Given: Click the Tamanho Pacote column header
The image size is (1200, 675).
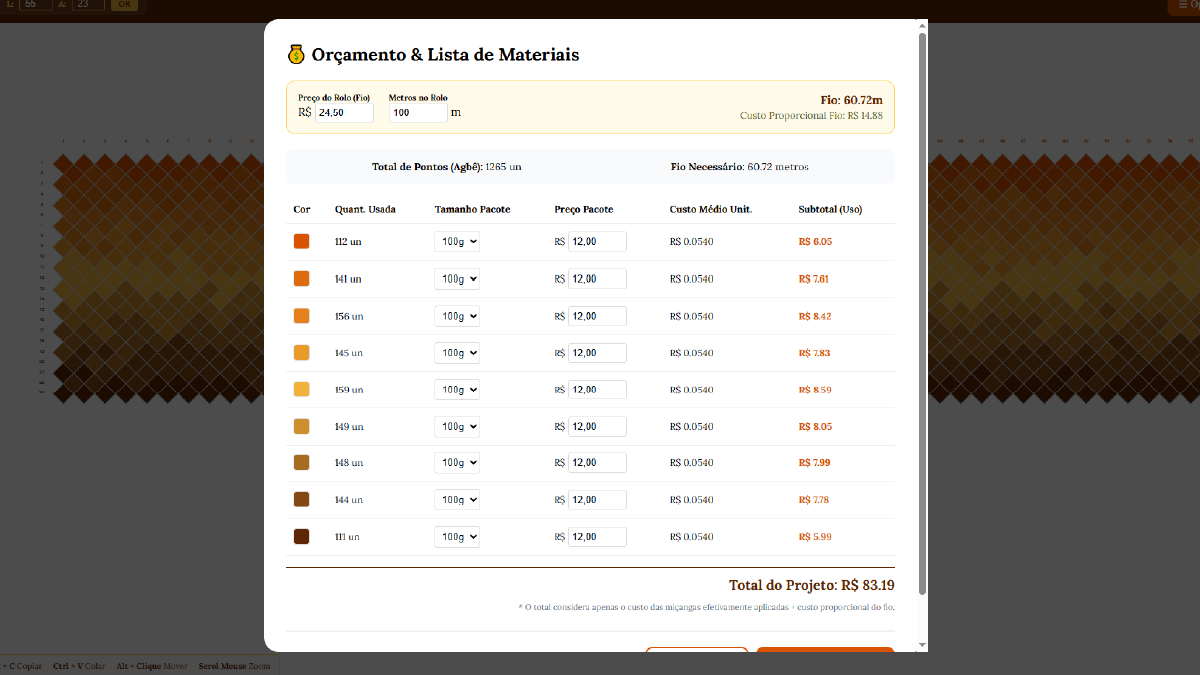Looking at the screenshot, I should click(472, 209).
